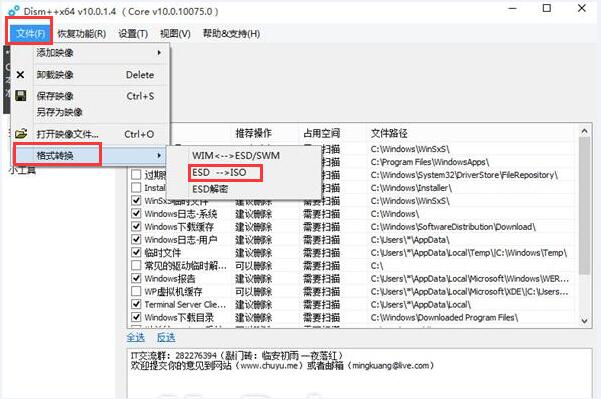Toggle the WinSxS临时文件 checkbox
The width and height of the screenshot is (601, 399).
pyautogui.click(x=136, y=200)
